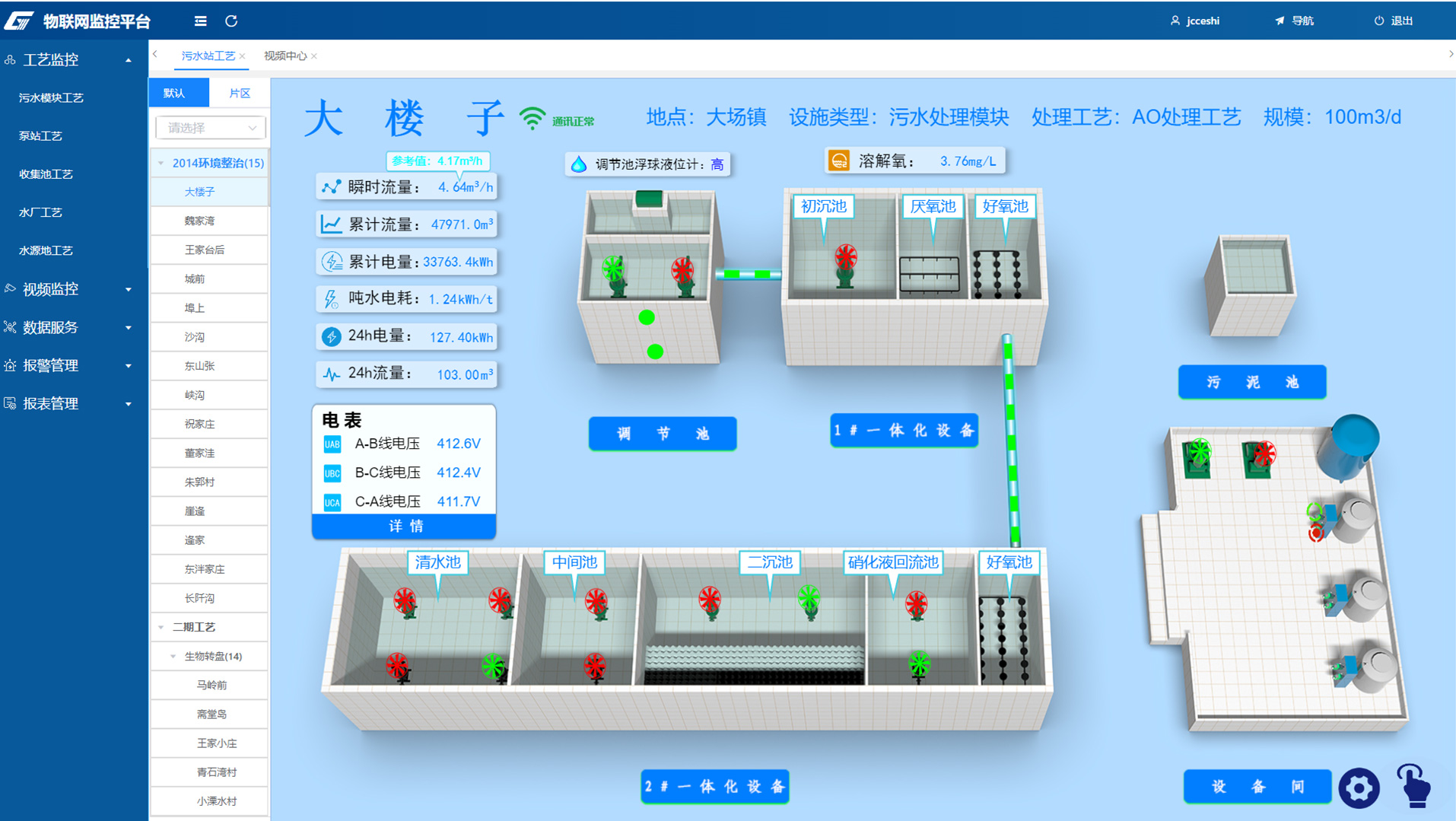Select 城前 in the site tree
The width and height of the screenshot is (1456, 821).
pos(209,278)
